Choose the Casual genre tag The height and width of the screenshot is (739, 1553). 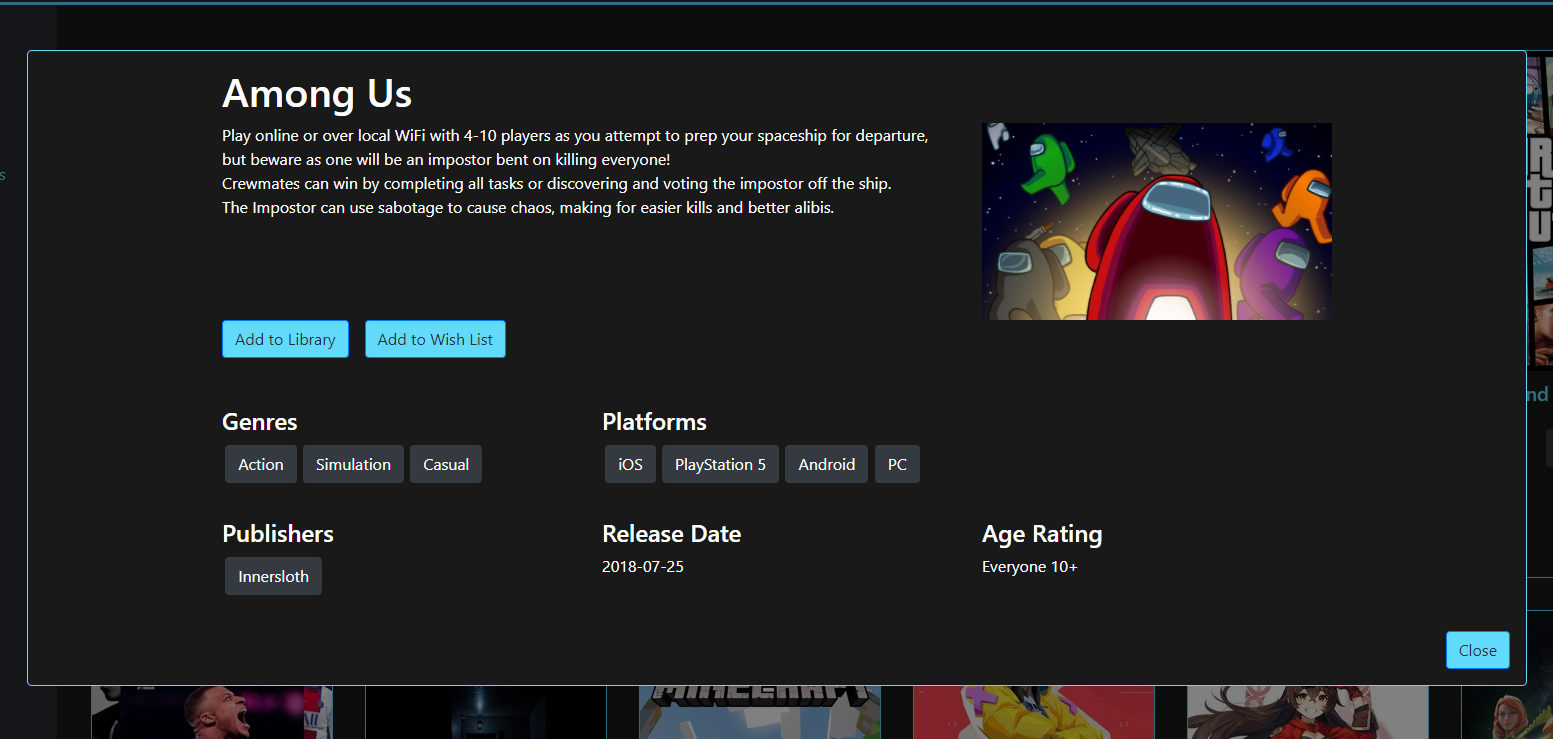pos(446,464)
